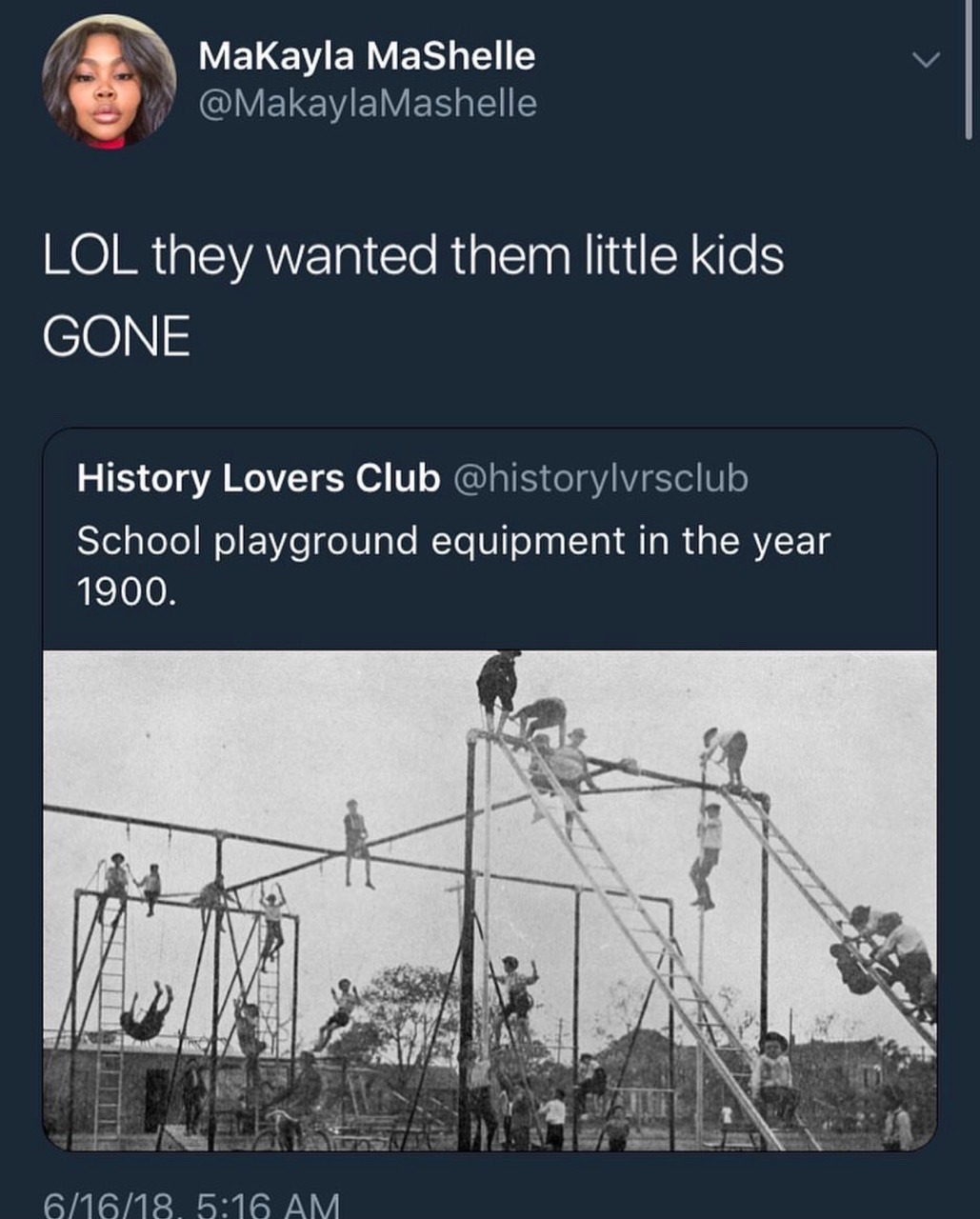Tap the "LOL they wanted them little kids" text

click(413, 256)
